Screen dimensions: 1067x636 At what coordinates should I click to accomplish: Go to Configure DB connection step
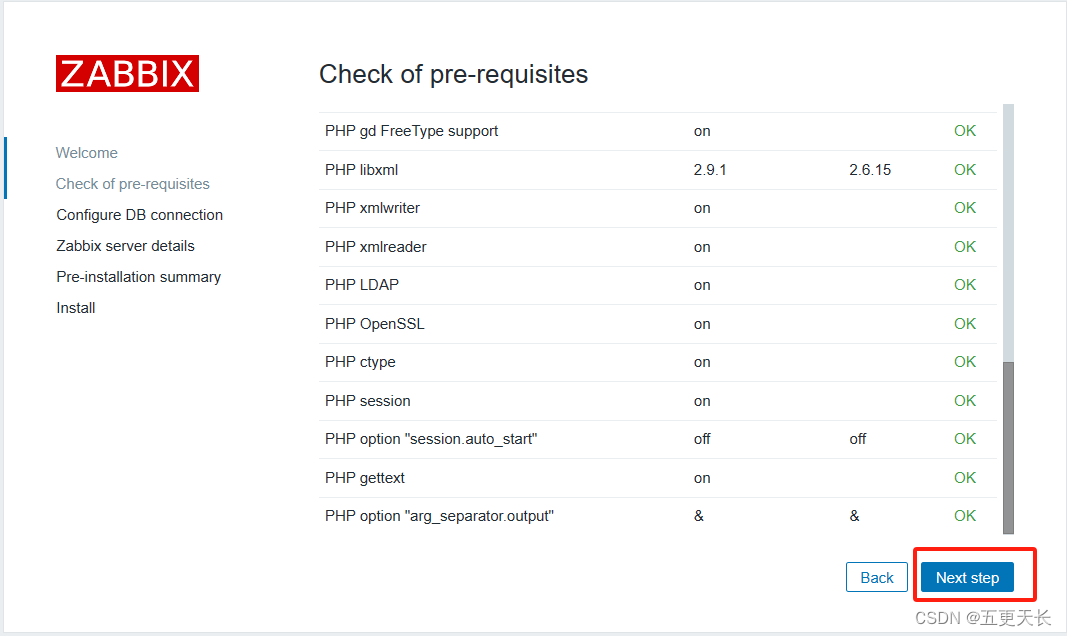139,215
